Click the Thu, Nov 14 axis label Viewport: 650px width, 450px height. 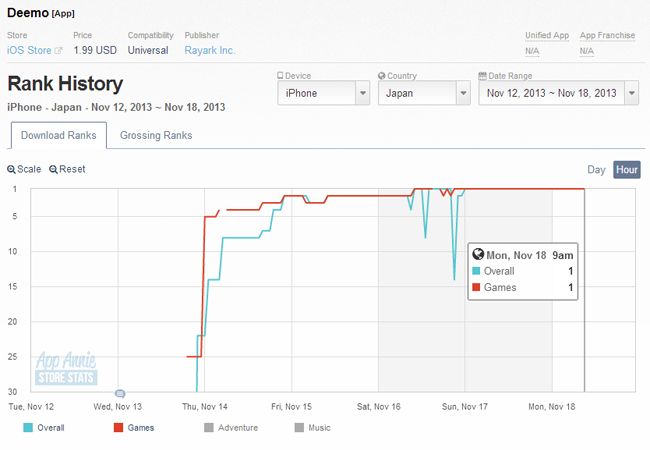click(x=205, y=407)
